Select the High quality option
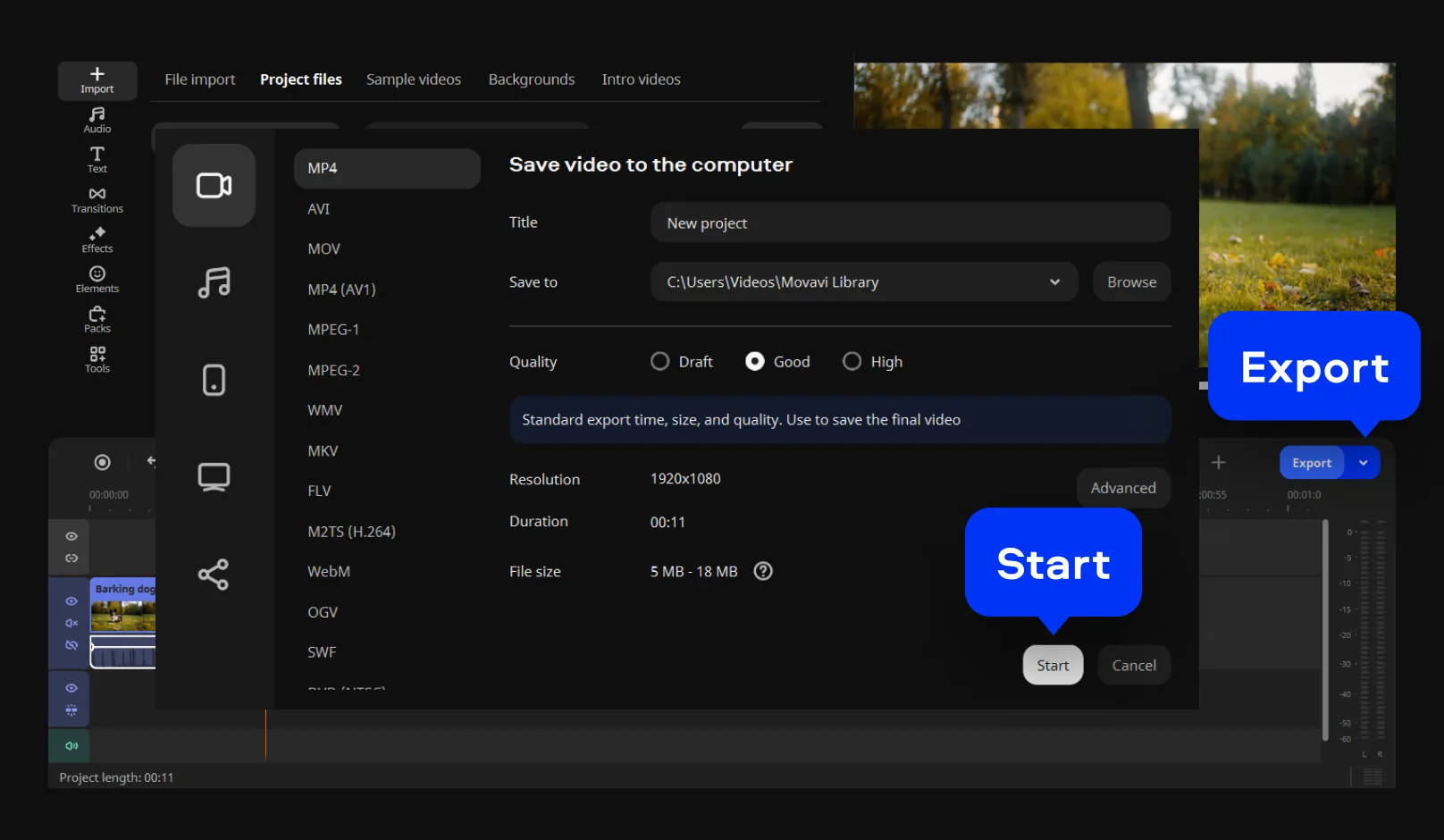This screenshot has height=840, width=1444. click(x=852, y=361)
